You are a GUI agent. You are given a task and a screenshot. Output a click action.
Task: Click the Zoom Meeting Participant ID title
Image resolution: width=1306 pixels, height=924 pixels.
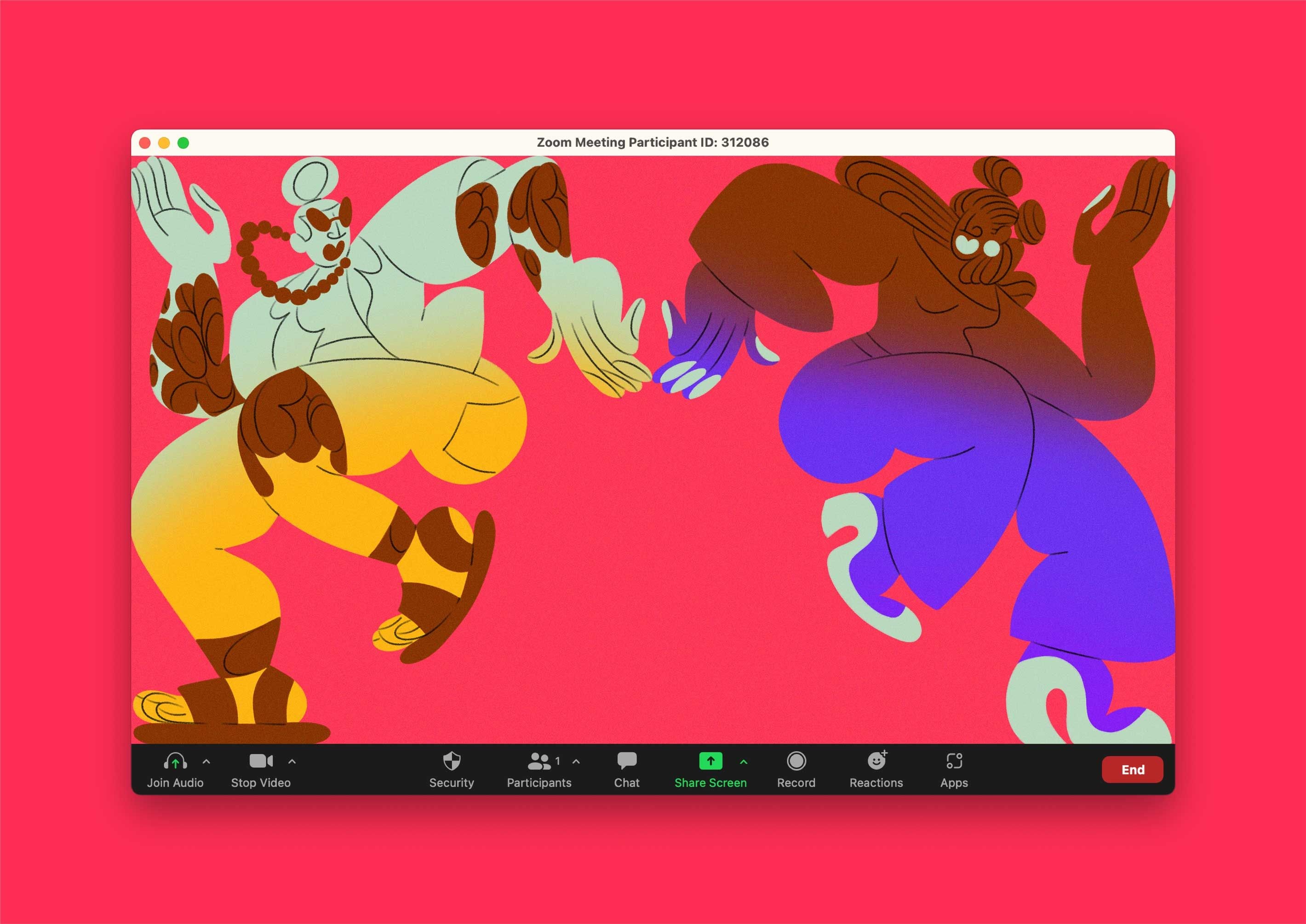pos(652,143)
